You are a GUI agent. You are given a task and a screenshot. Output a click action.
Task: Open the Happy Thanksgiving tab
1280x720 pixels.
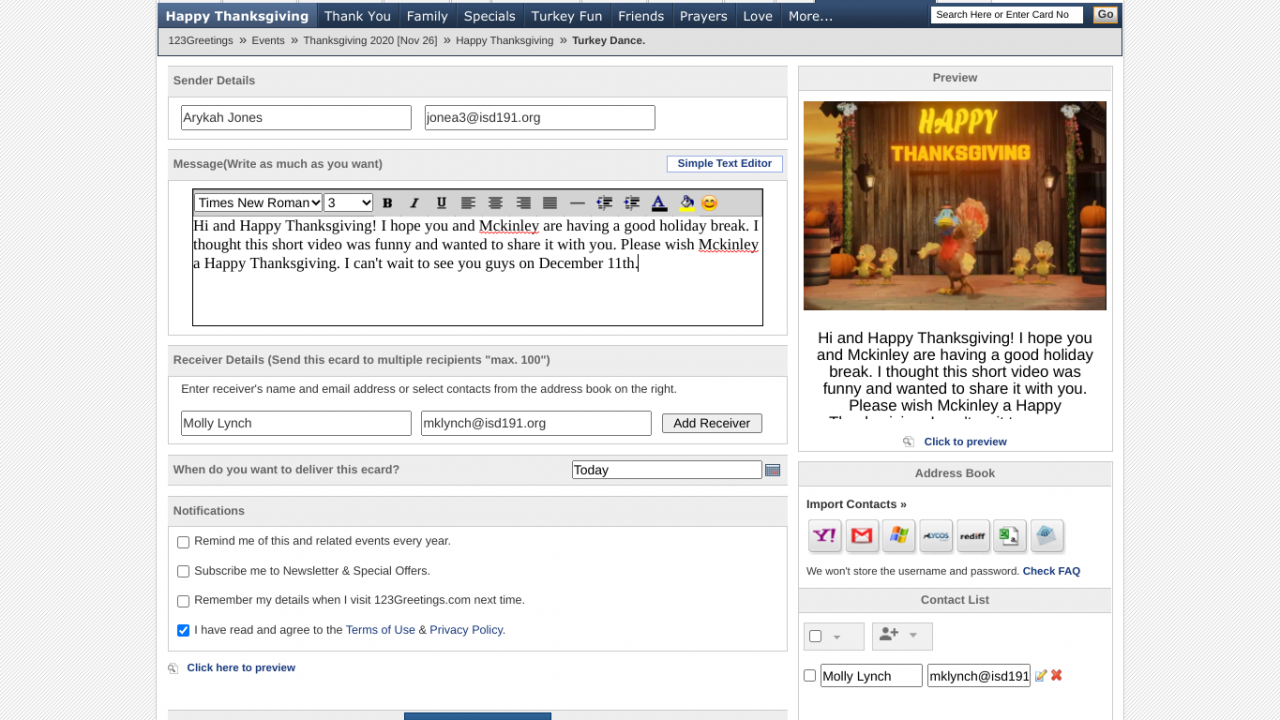[x=237, y=16]
